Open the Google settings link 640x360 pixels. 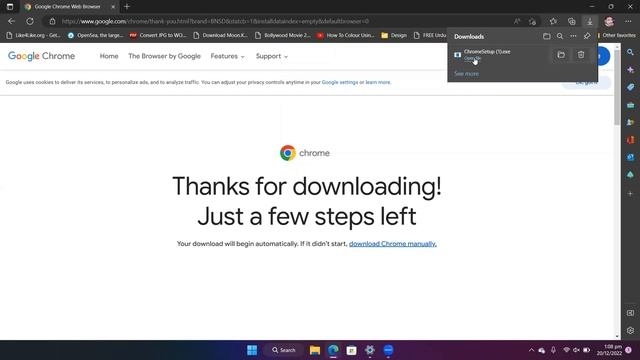pos(340,82)
